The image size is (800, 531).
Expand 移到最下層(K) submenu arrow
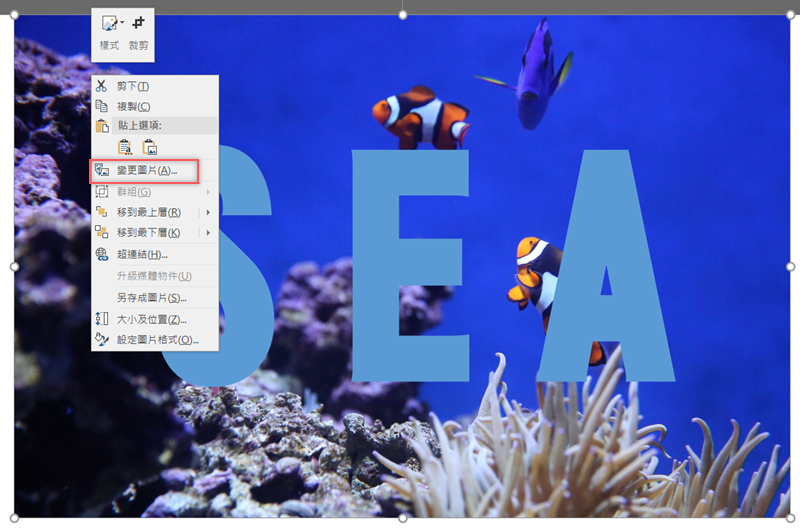pyautogui.click(x=208, y=233)
